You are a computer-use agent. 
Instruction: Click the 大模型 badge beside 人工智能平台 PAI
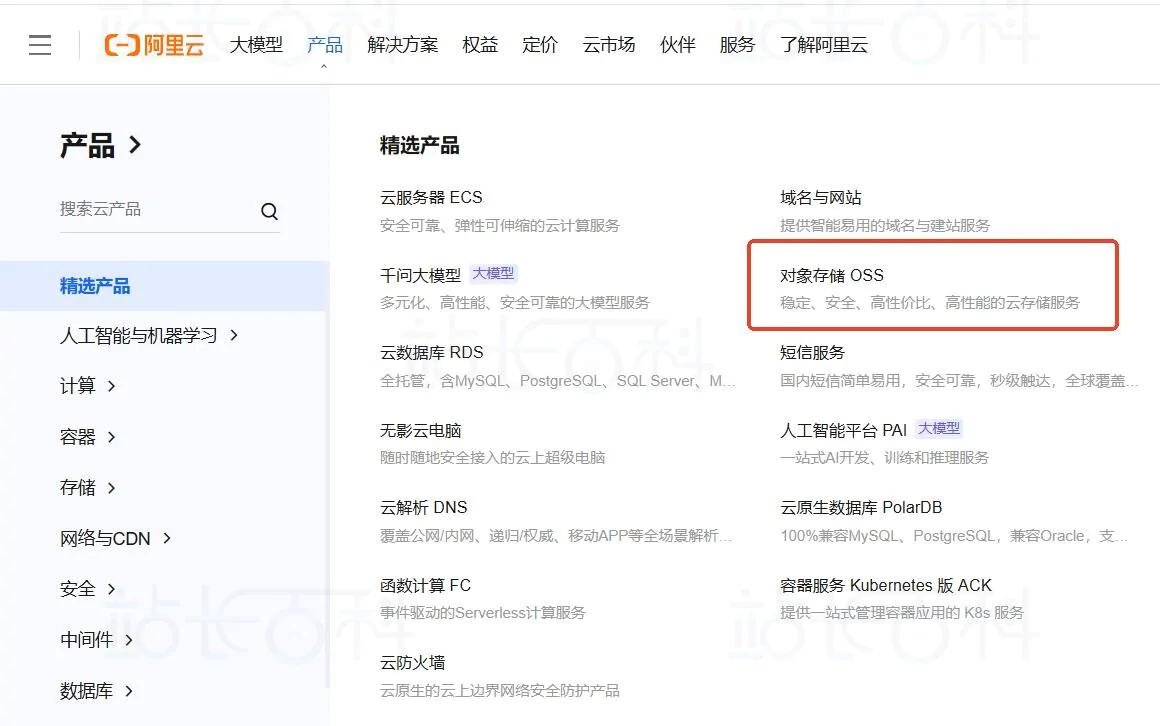pyautogui.click(x=938, y=428)
